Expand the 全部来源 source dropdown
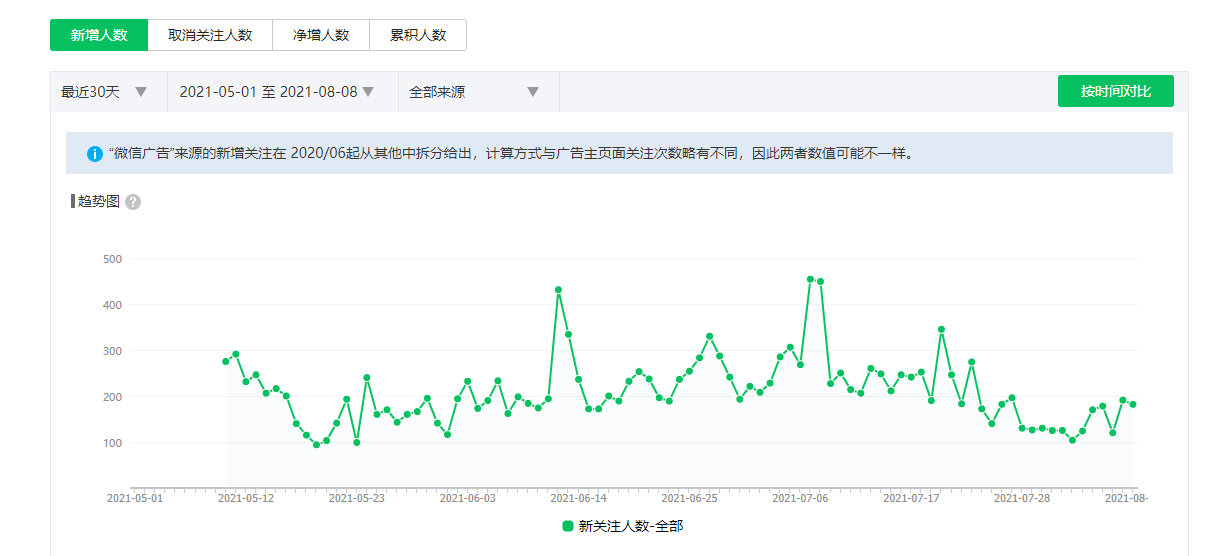The height and width of the screenshot is (556, 1210). click(x=474, y=92)
